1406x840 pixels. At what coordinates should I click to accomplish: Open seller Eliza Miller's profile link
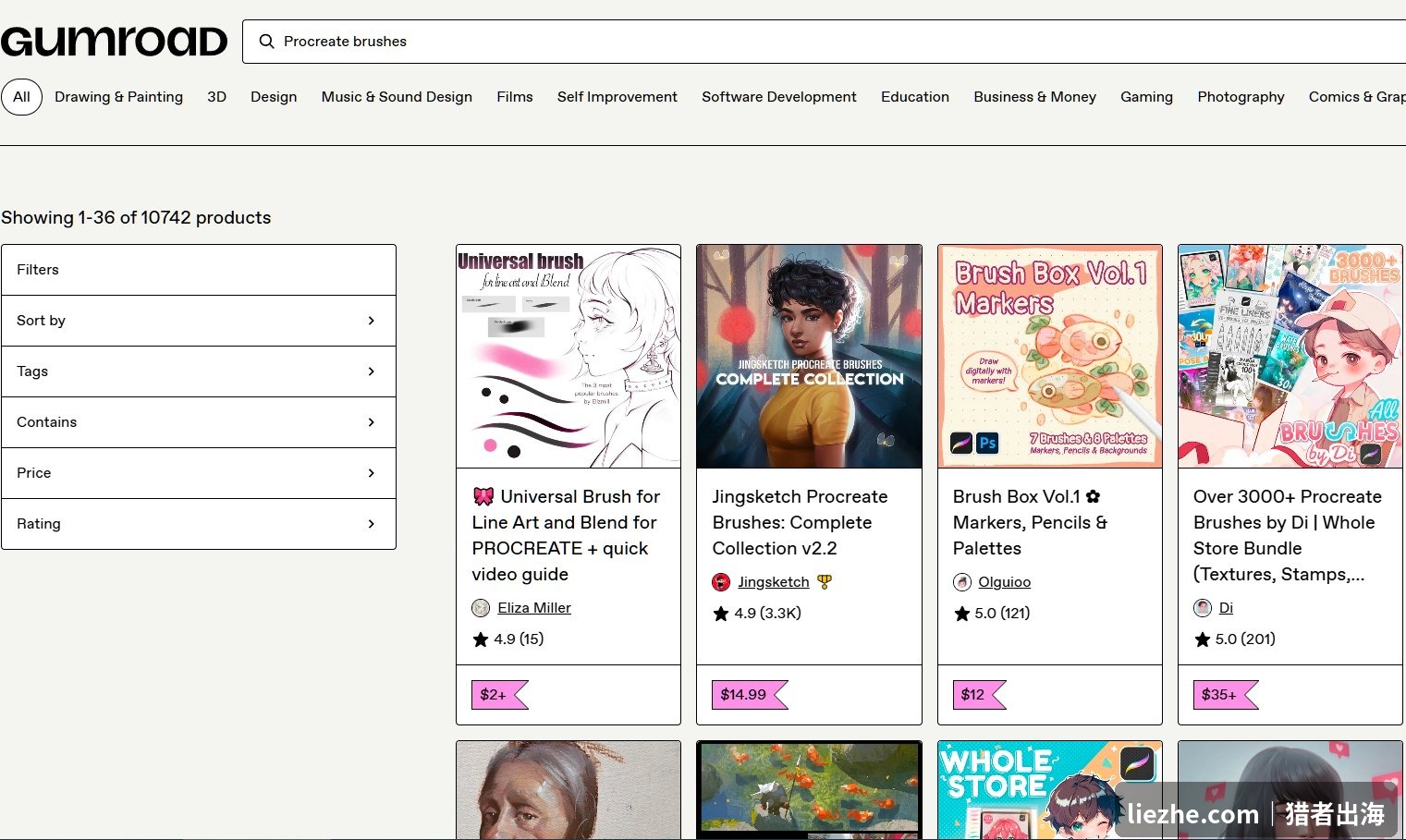pyautogui.click(x=534, y=608)
